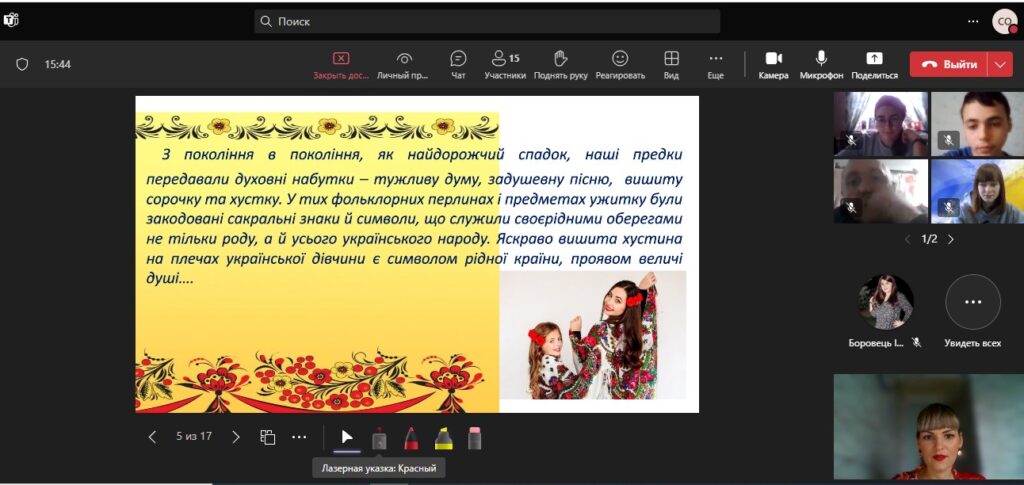Toggle the Микрофон mute state
The height and width of the screenshot is (485, 1024).
point(821,64)
